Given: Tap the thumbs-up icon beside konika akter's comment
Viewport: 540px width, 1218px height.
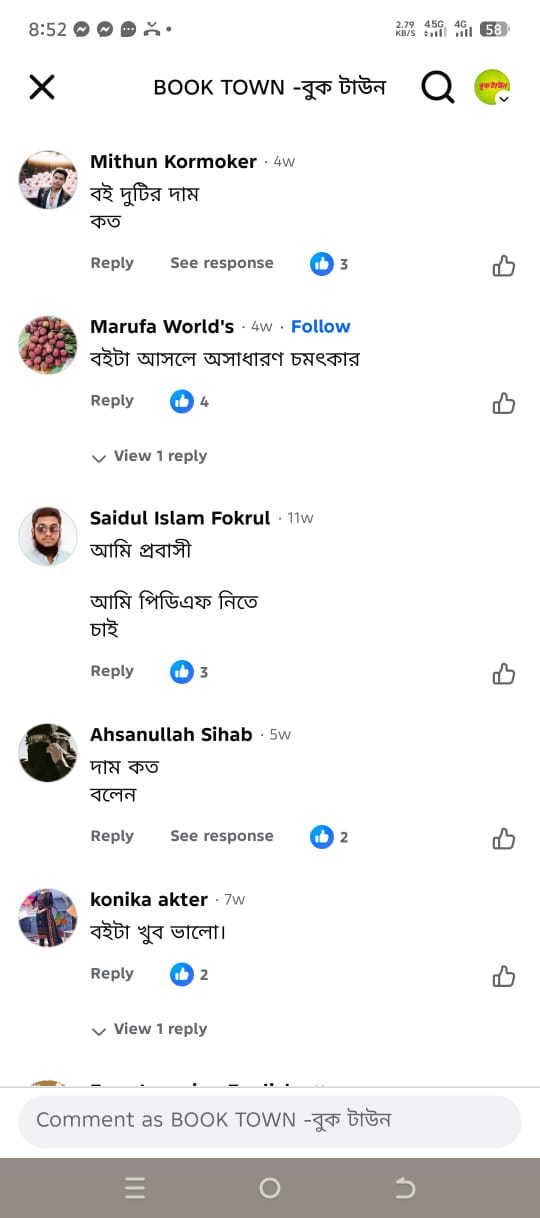Looking at the screenshot, I should (504, 976).
